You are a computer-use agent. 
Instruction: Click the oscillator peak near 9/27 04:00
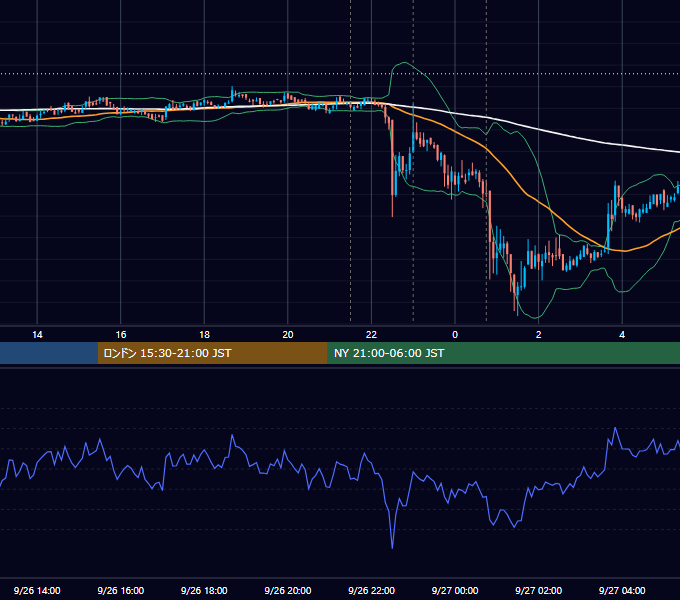[615, 428]
